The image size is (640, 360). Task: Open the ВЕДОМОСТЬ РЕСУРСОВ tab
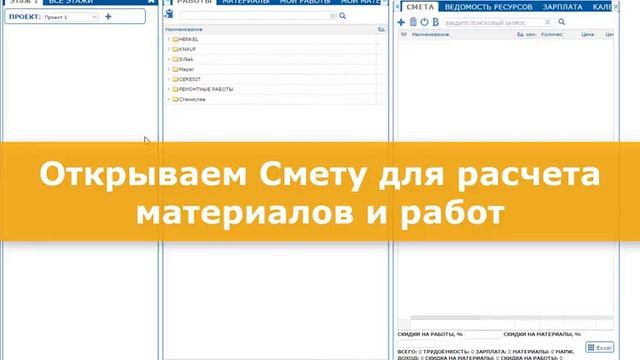[489, 7]
